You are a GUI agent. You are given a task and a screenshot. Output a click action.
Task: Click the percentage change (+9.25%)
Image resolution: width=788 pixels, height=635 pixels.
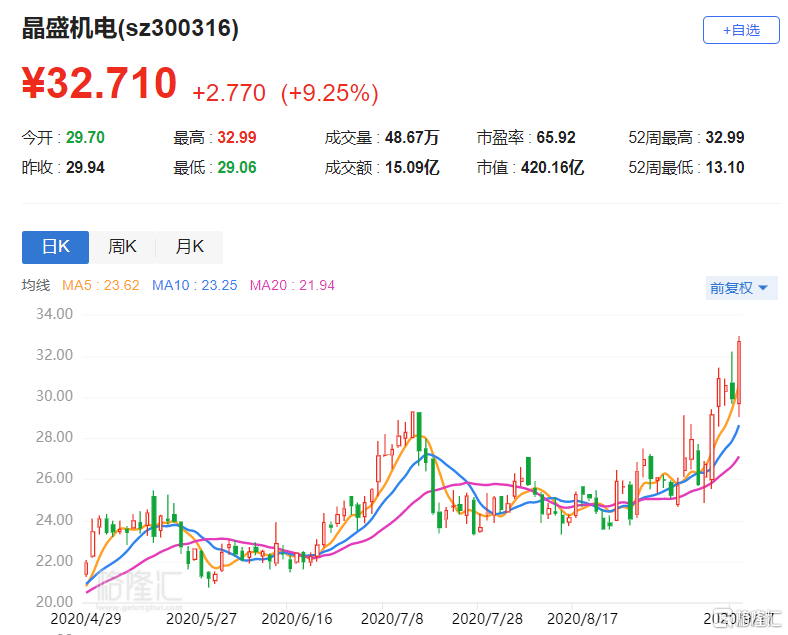coord(330,93)
